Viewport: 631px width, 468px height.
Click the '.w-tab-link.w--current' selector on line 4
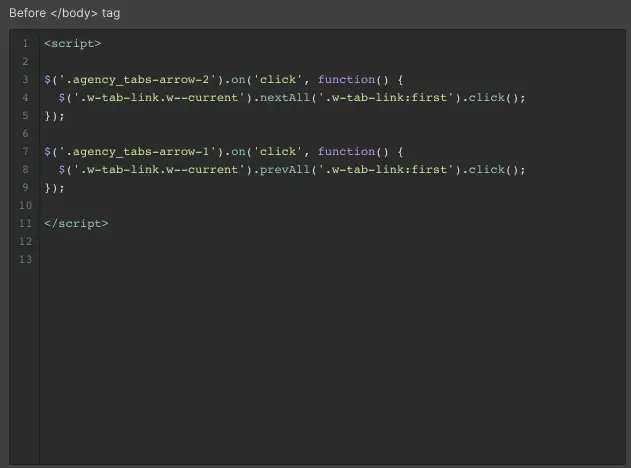159,98
